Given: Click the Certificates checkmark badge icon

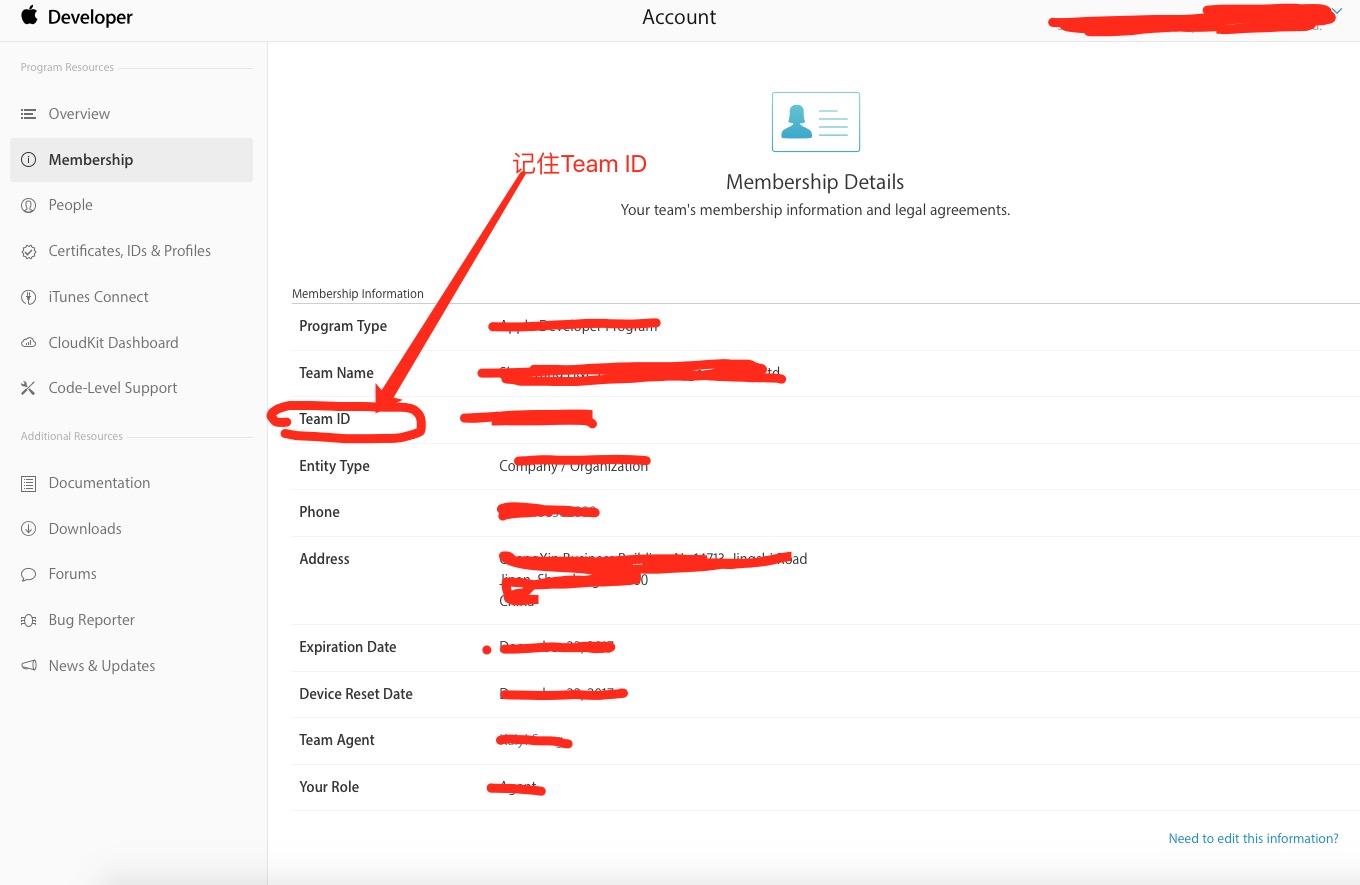Looking at the screenshot, I should click(x=28, y=251).
